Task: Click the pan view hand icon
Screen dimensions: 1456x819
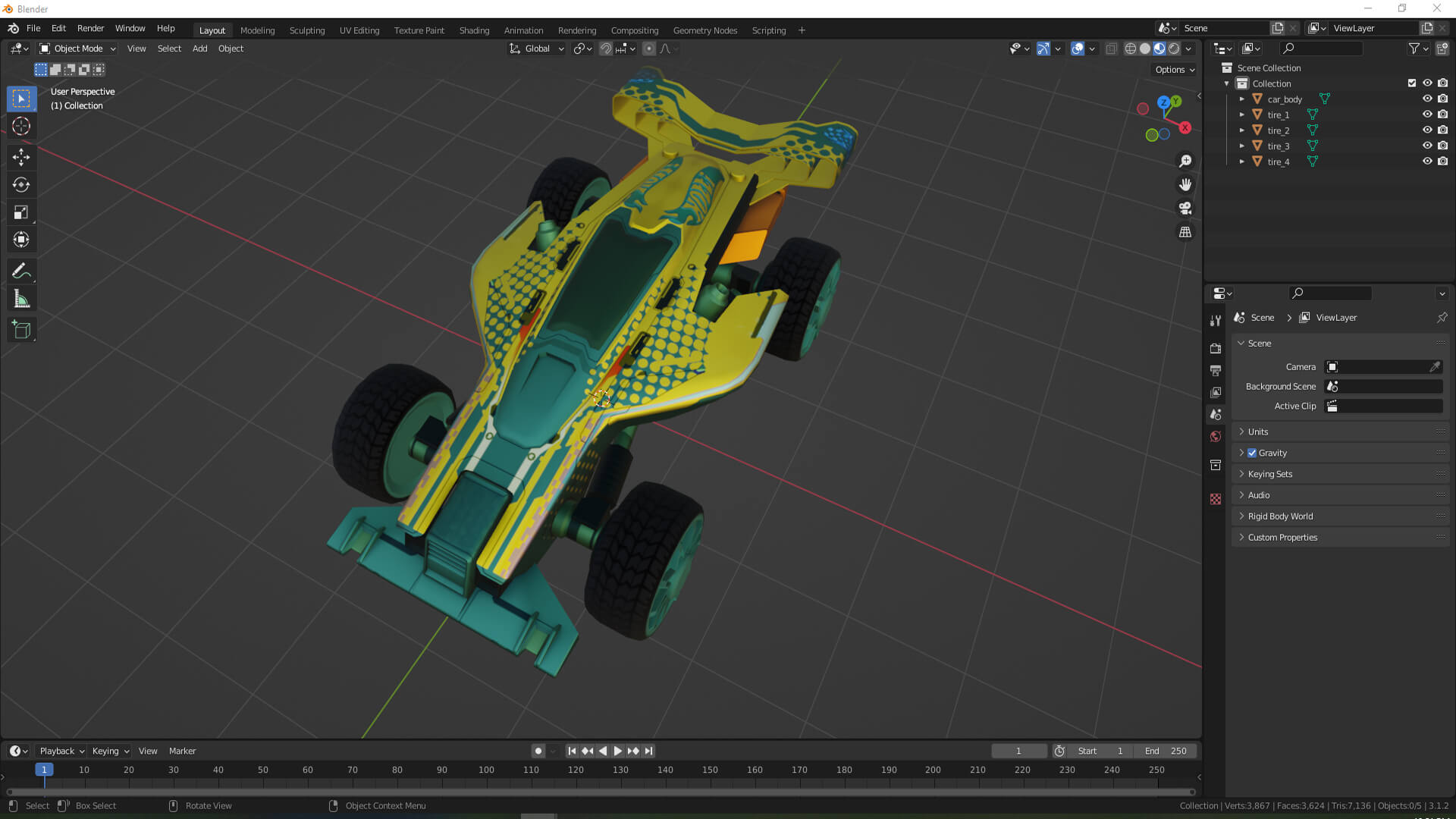Action: click(x=1185, y=184)
